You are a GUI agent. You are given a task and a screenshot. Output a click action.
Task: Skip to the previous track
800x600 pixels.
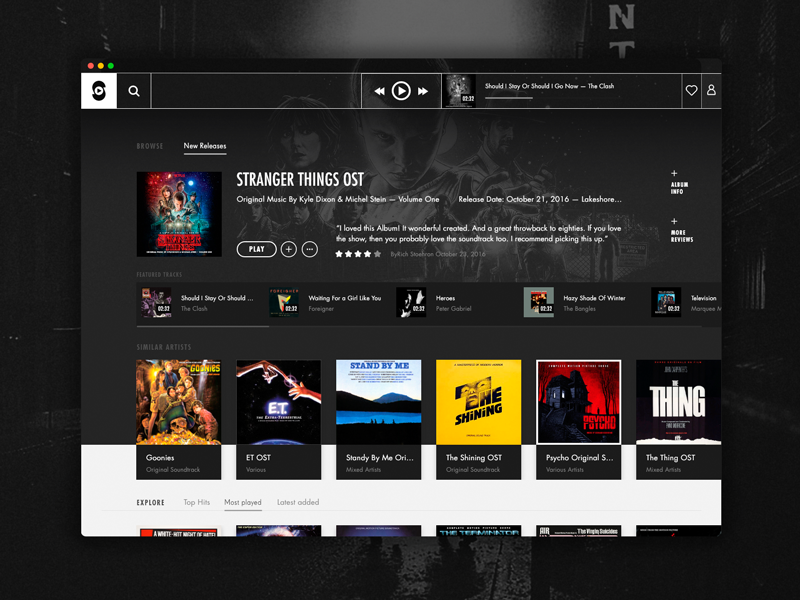pyautogui.click(x=379, y=90)
